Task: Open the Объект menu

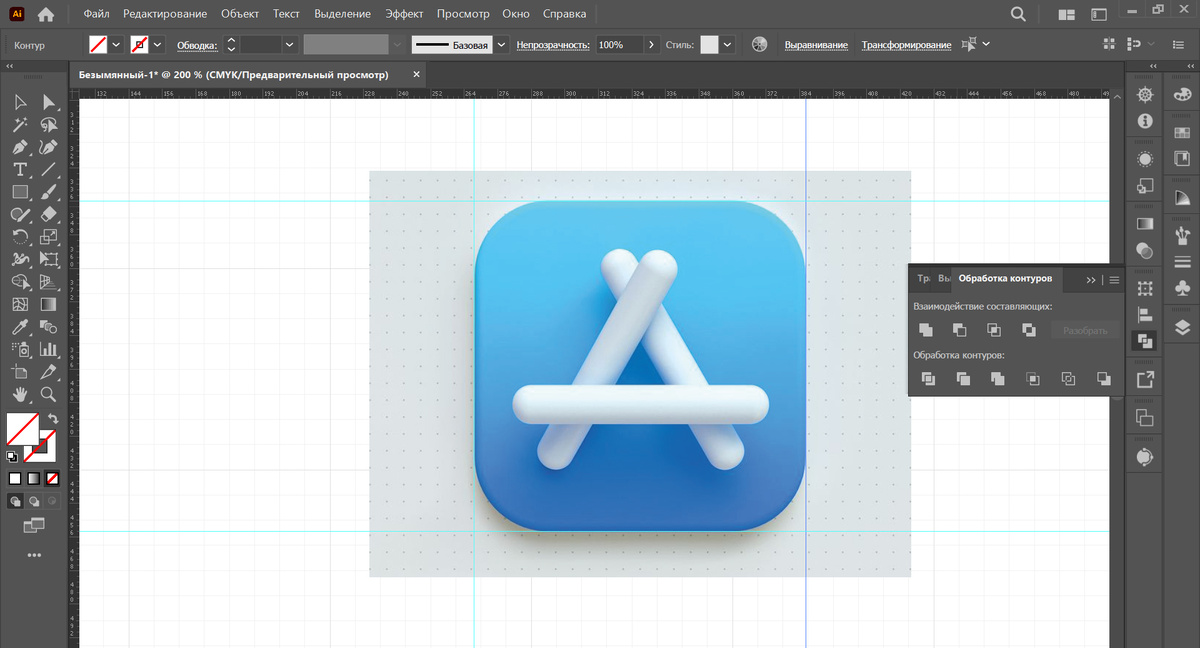Action: pos(239,14)
